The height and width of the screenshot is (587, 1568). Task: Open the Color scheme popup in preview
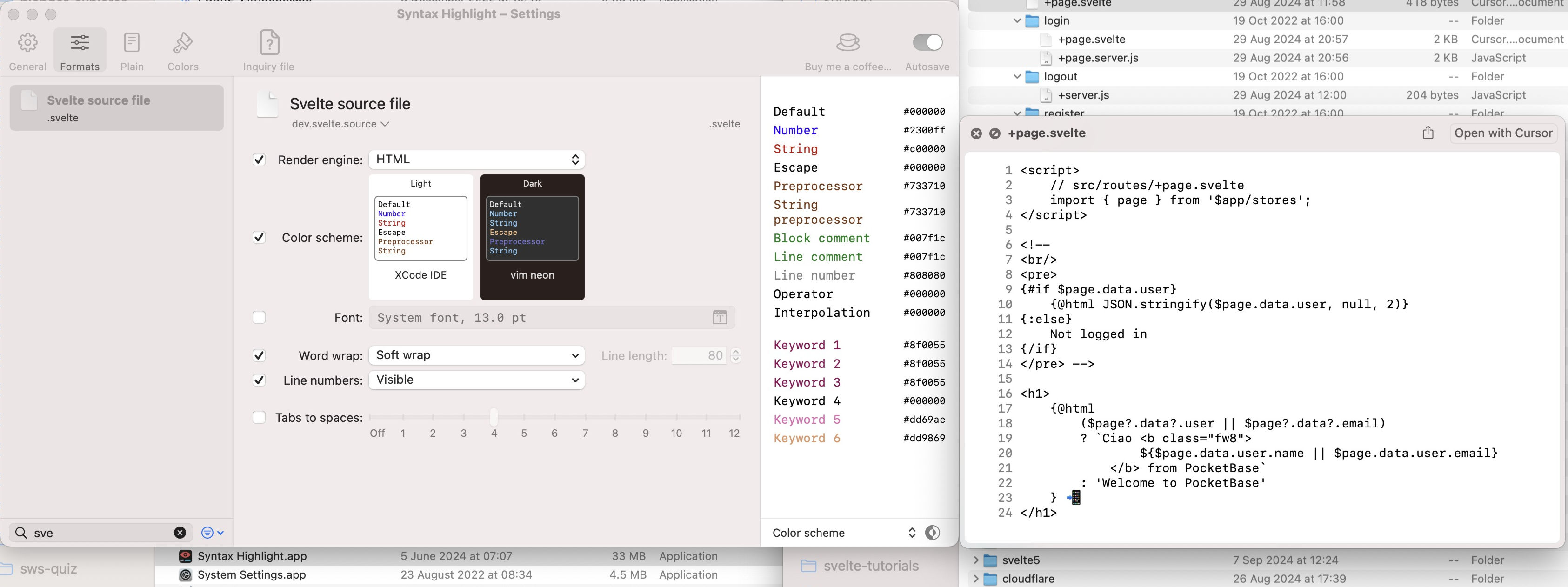844,533
